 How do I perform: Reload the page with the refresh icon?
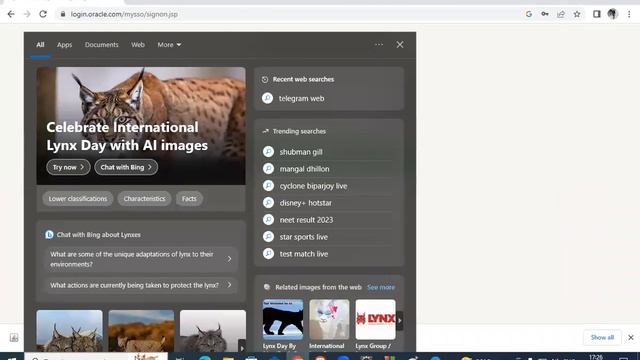(x=43, y=14)
